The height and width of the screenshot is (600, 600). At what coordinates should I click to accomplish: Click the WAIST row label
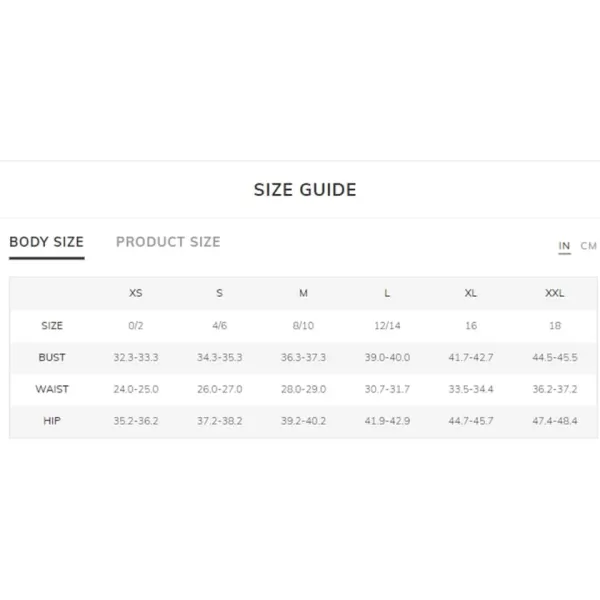pyautogui.click(x=52, y=389)
